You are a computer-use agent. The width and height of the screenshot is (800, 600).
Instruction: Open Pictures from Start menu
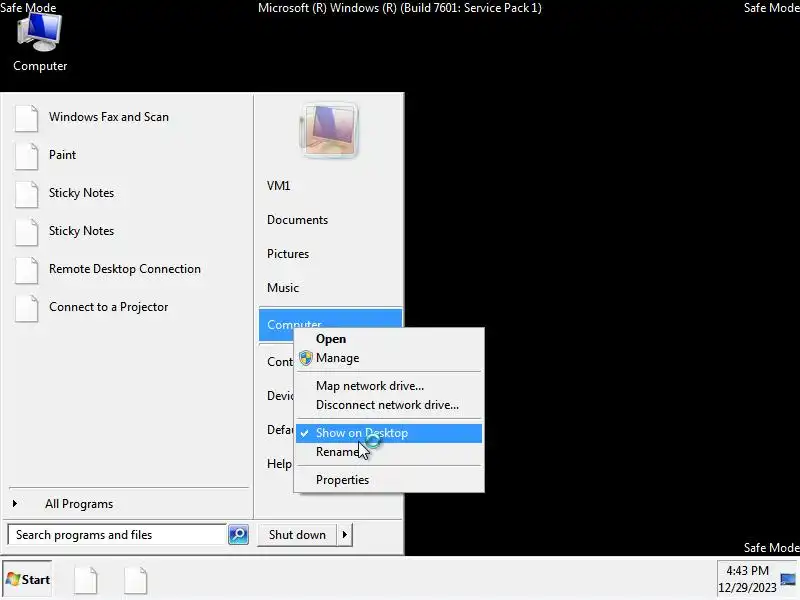pos(288,254)
